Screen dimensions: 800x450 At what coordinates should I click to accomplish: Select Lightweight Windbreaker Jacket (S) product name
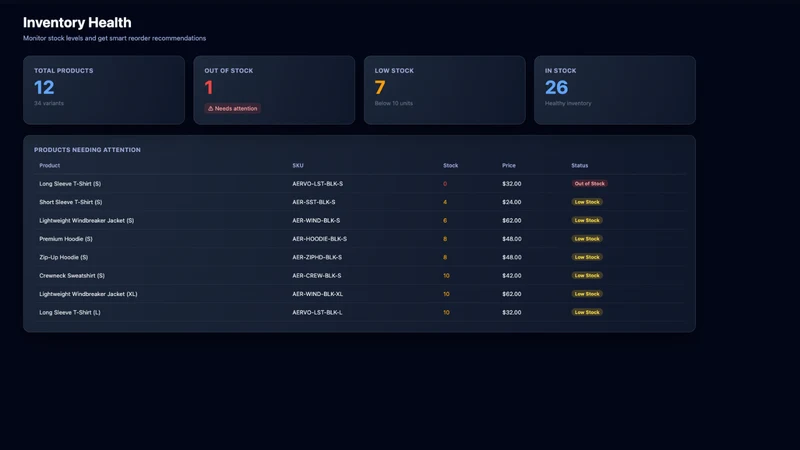(87, 220)
